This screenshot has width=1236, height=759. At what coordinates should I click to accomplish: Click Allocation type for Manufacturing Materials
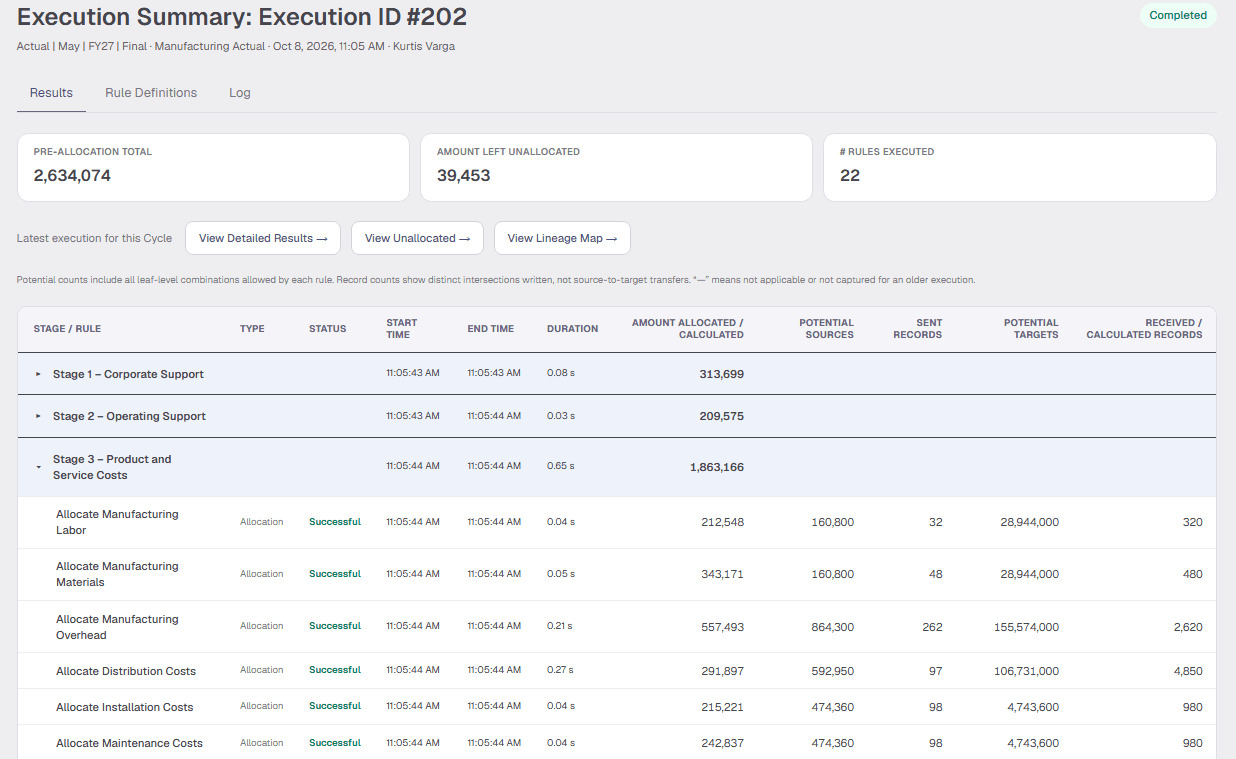pos(262,574)
